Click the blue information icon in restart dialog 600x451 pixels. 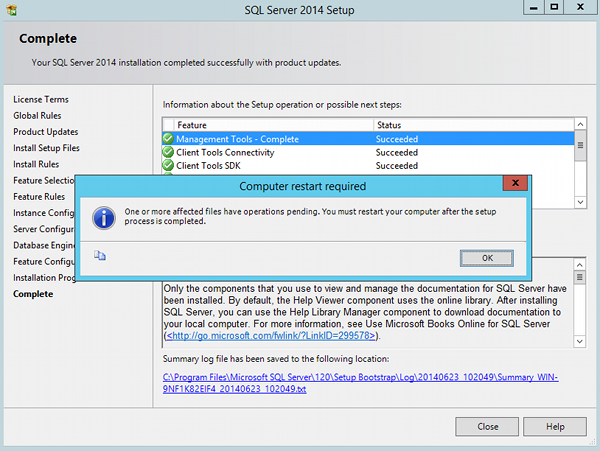104,218
